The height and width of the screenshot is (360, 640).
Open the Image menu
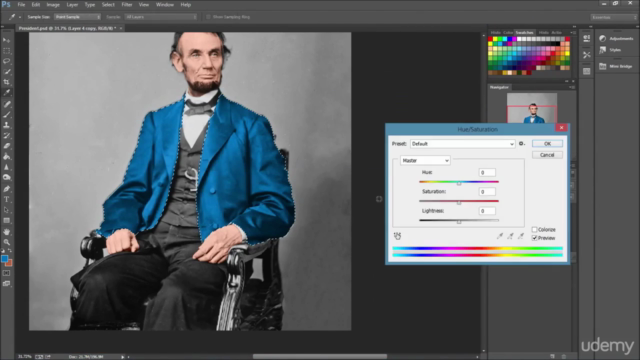pyautogui.click(x=53, y=5)
